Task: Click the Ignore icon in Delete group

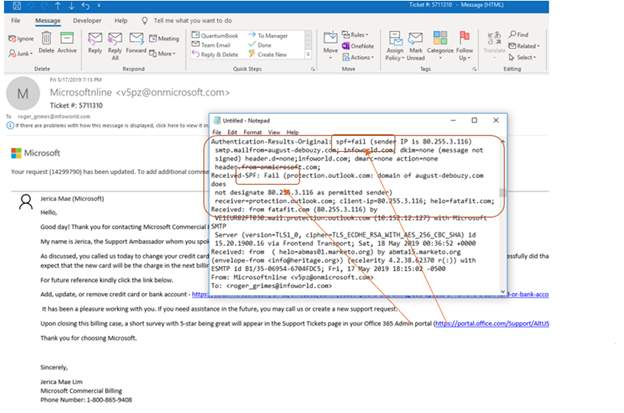Action: tap(21, 39)
